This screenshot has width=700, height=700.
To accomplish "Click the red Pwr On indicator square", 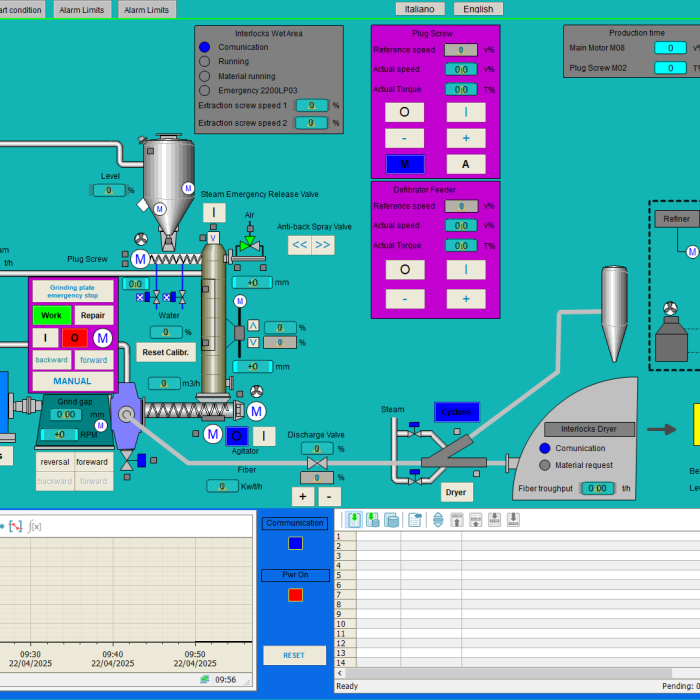I will pyautogui.click(x=295, y=595).
